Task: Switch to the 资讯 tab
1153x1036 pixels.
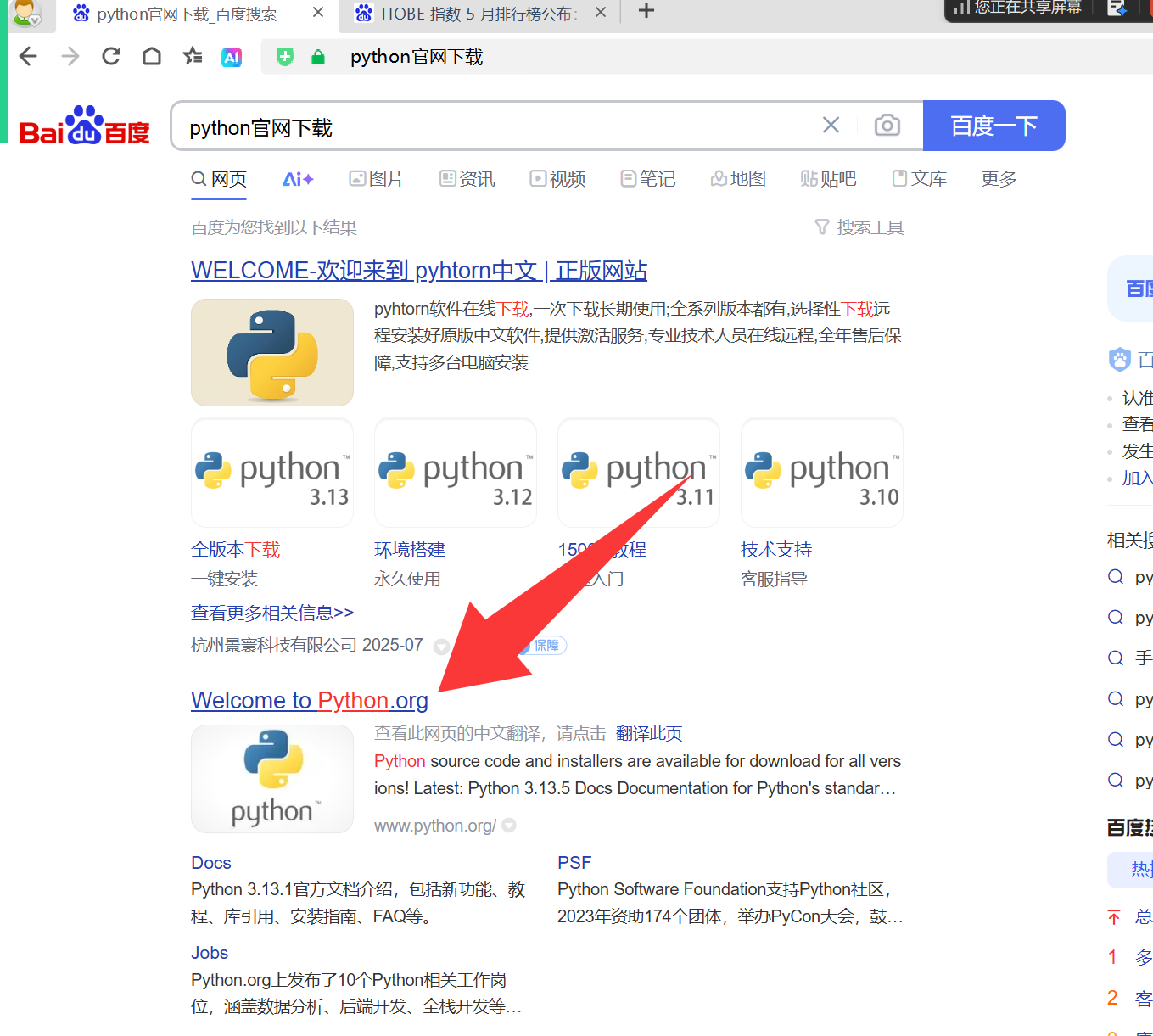Action: pos(467,179)
